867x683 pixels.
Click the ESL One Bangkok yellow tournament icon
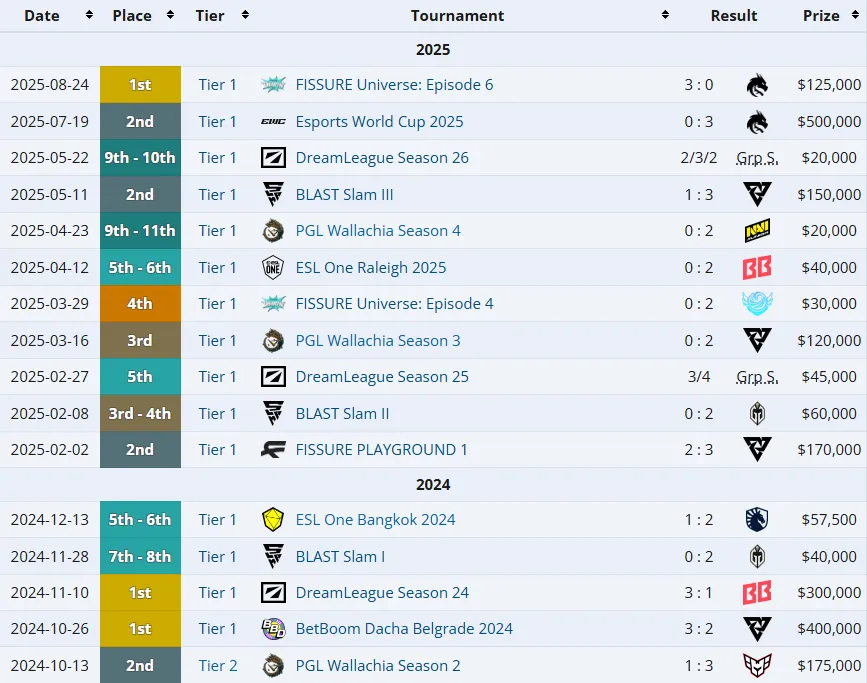click(x=273, y=520)
